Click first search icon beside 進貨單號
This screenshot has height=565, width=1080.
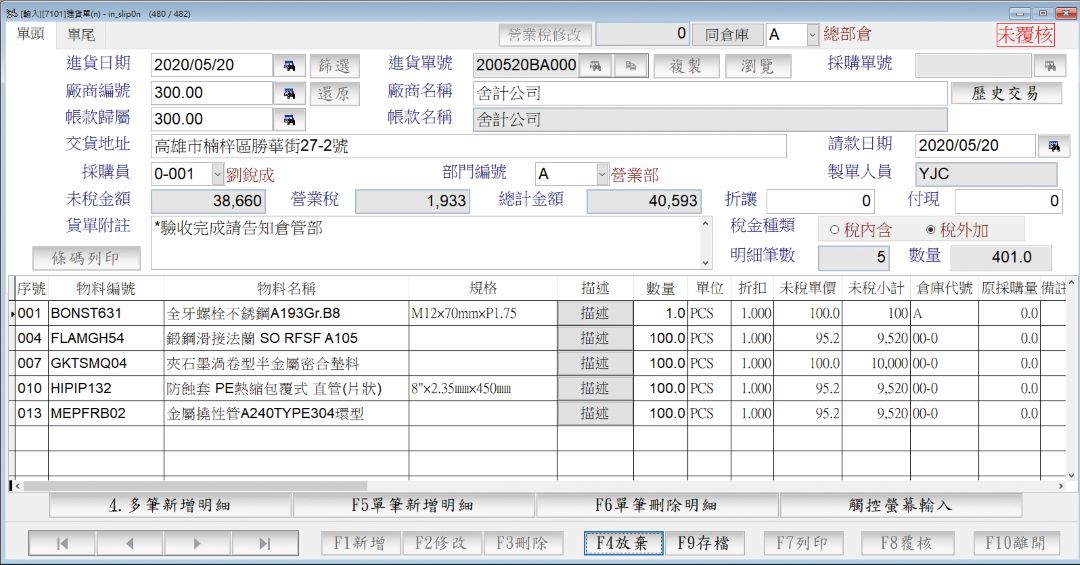[596, 65]
